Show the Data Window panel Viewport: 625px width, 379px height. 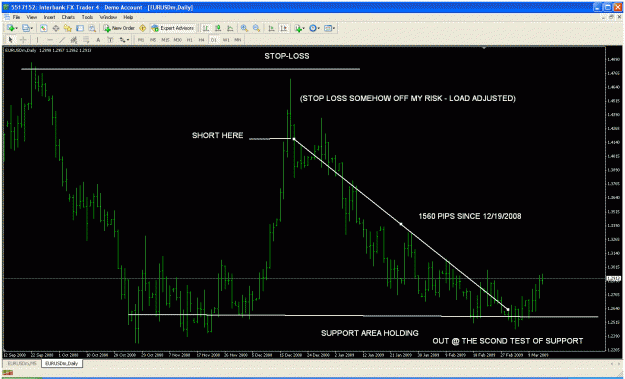56,28
